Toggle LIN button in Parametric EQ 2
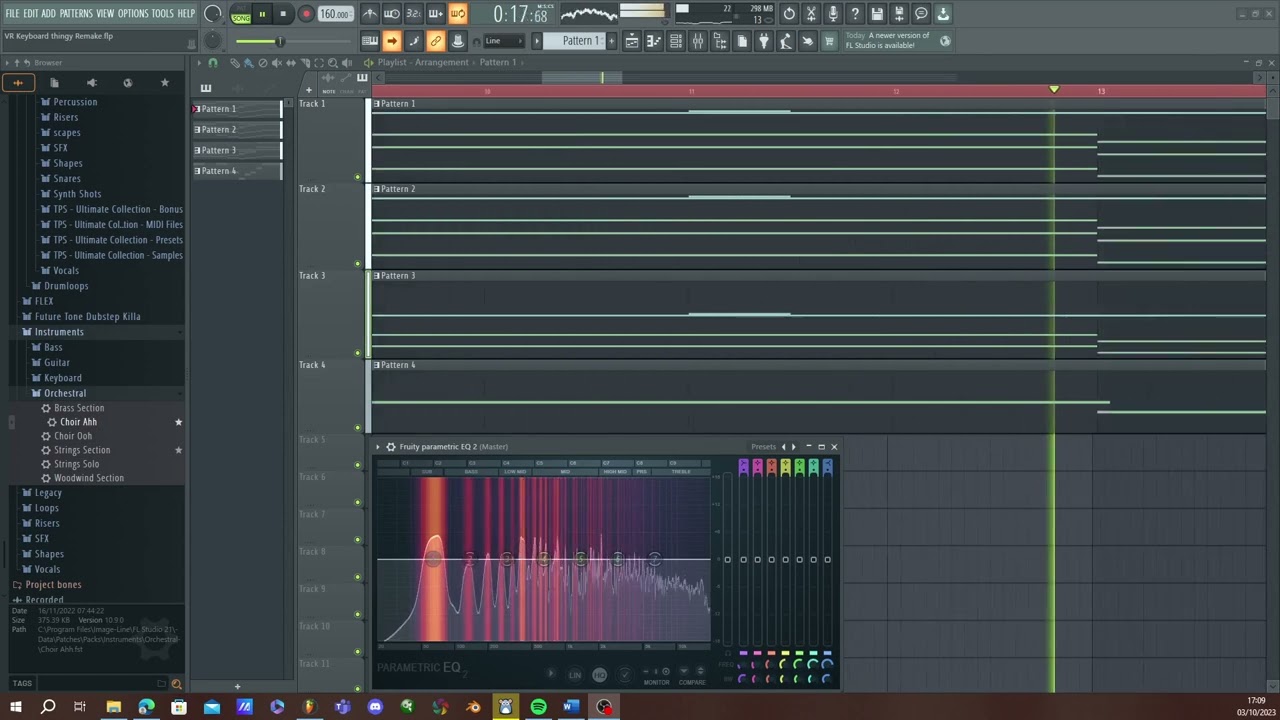Screen dimensions: 1280x720 [x=575, y=675]
